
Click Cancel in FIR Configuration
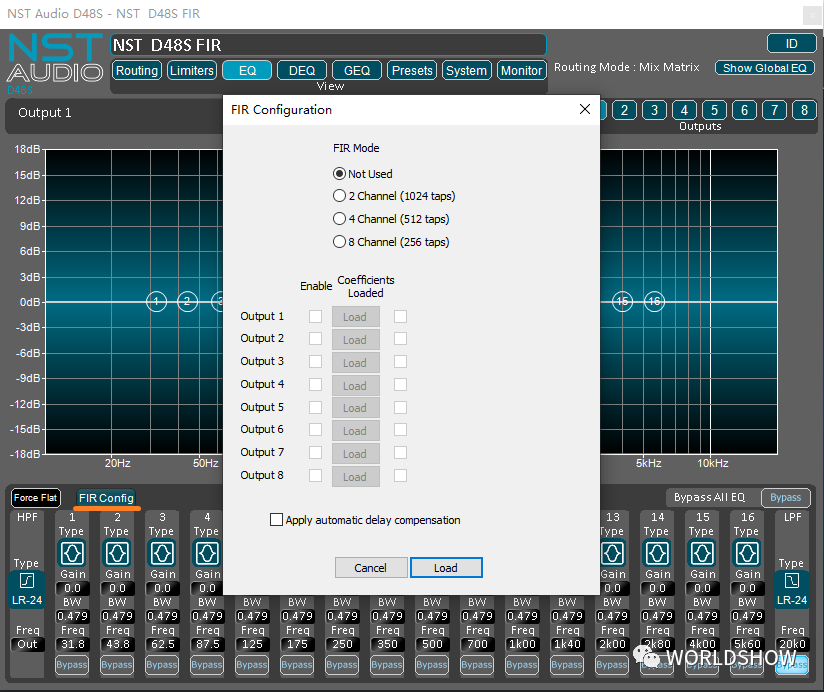pyautogui.click(x=370, y=567)
